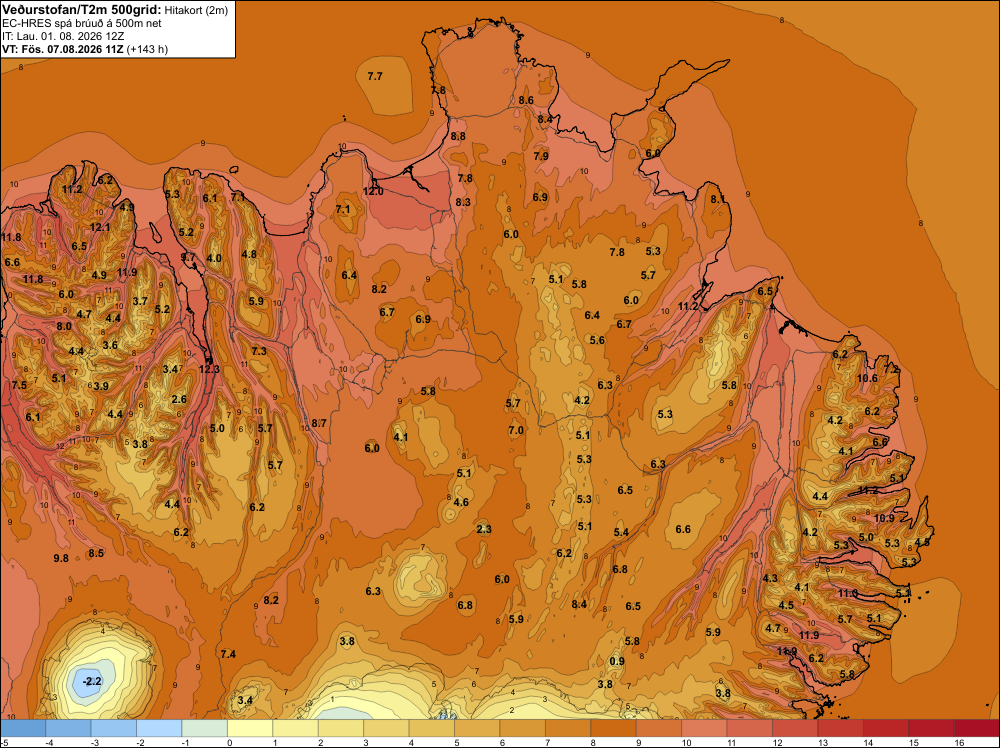Select the 12.3 temperature value on map
Viewport: 1000px width, 748px height.
coord(209,369)
